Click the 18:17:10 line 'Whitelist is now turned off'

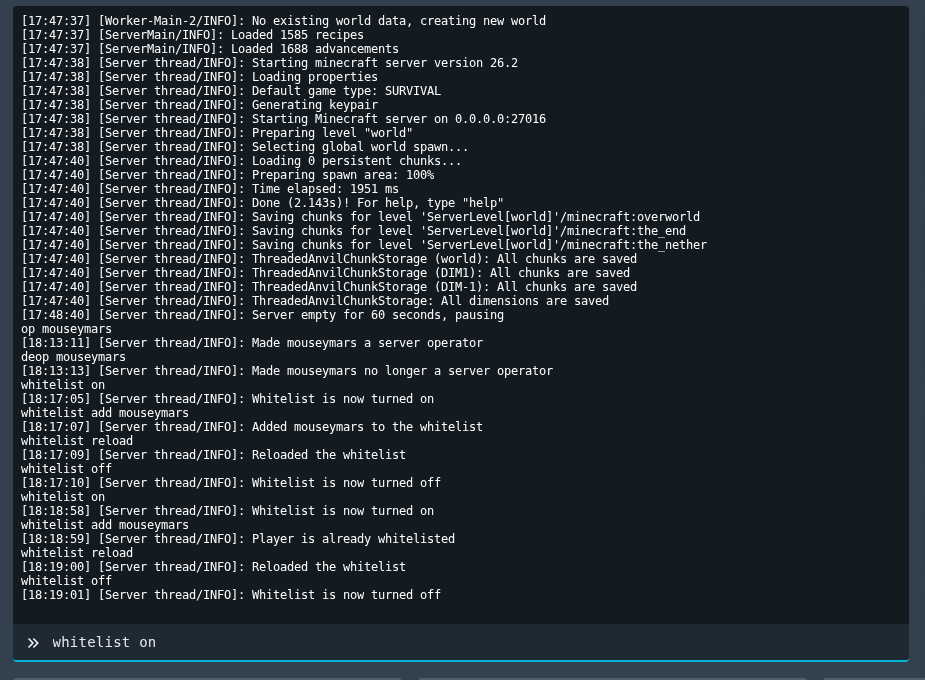(231, 484)
